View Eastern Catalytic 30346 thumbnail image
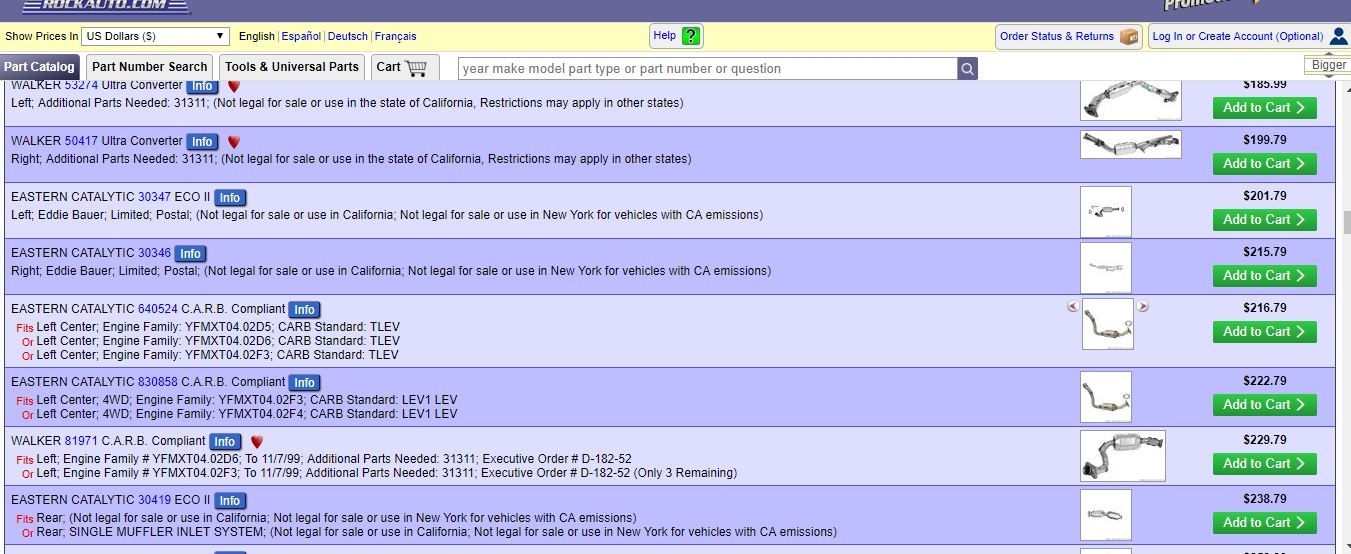The width and height of the screenshot is (1351, 554). [1107, 268]
